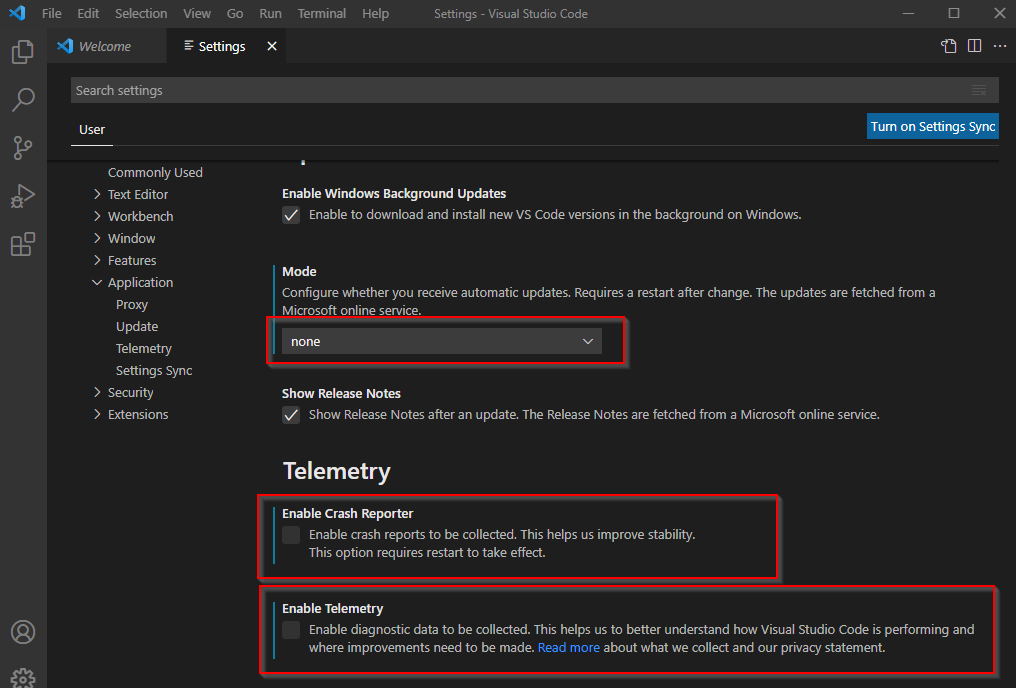
Task: Select Proxy under Application
Action: coord(132,304)
